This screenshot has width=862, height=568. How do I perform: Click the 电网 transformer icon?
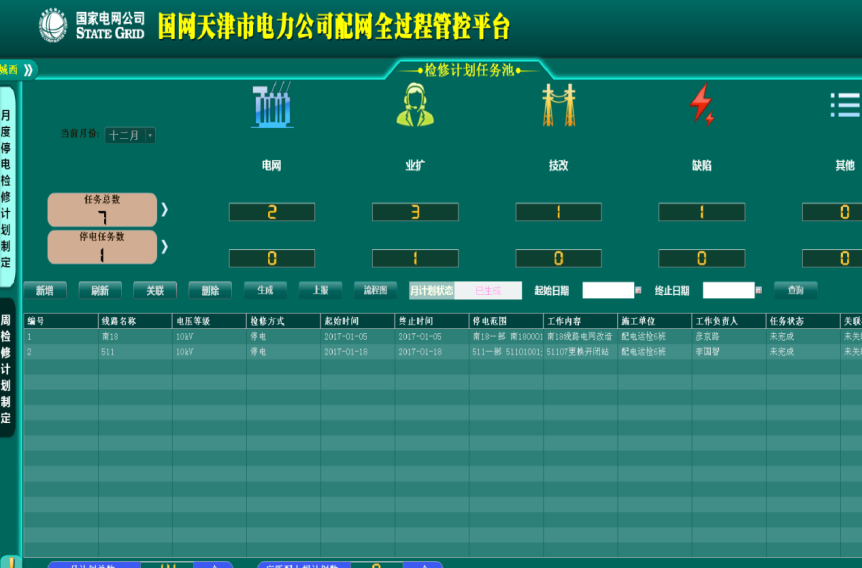pyautogui.click(x=271, y=105)
